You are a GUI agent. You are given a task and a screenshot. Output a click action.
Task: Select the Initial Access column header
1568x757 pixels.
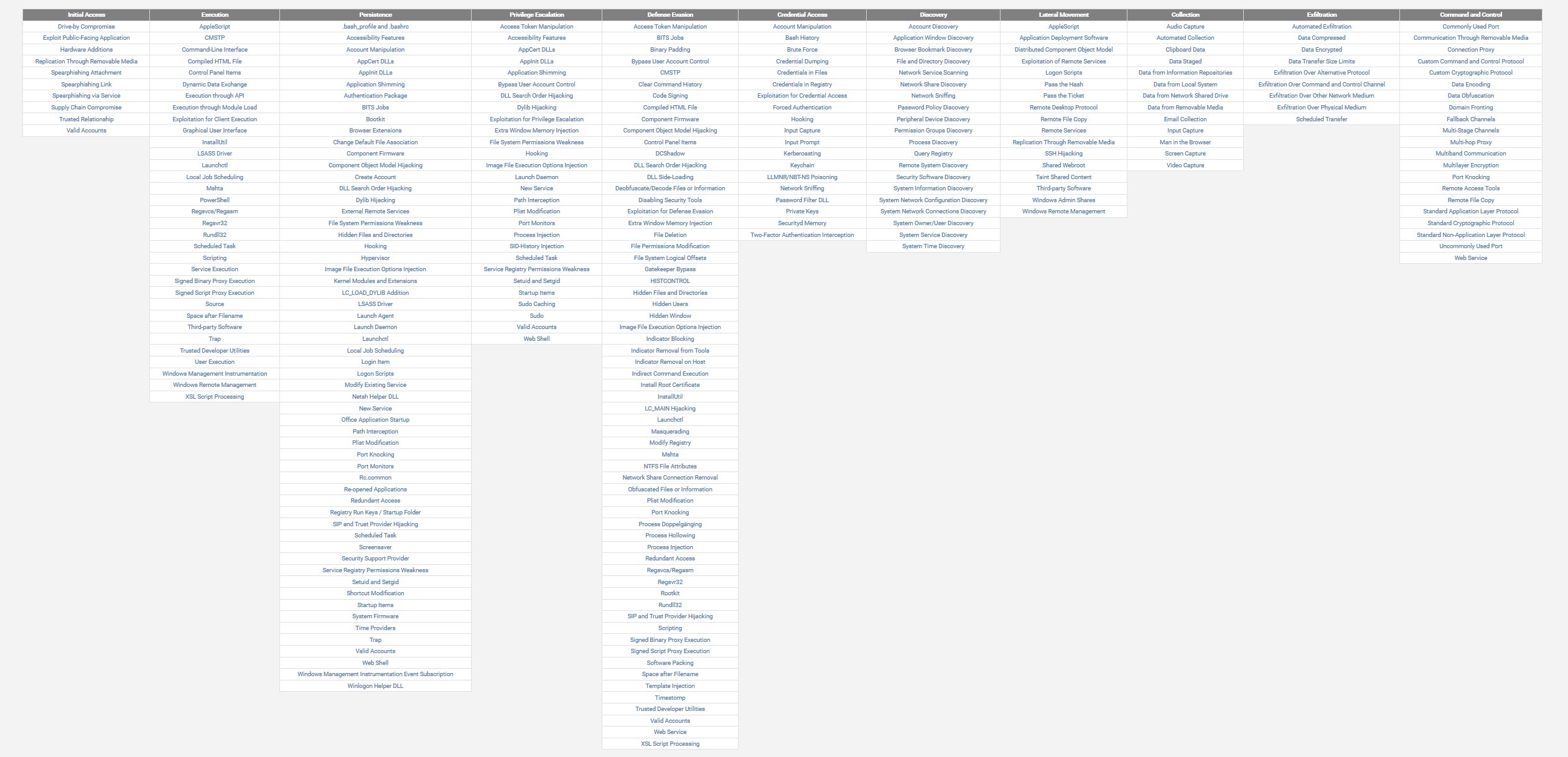pos(86,14)
